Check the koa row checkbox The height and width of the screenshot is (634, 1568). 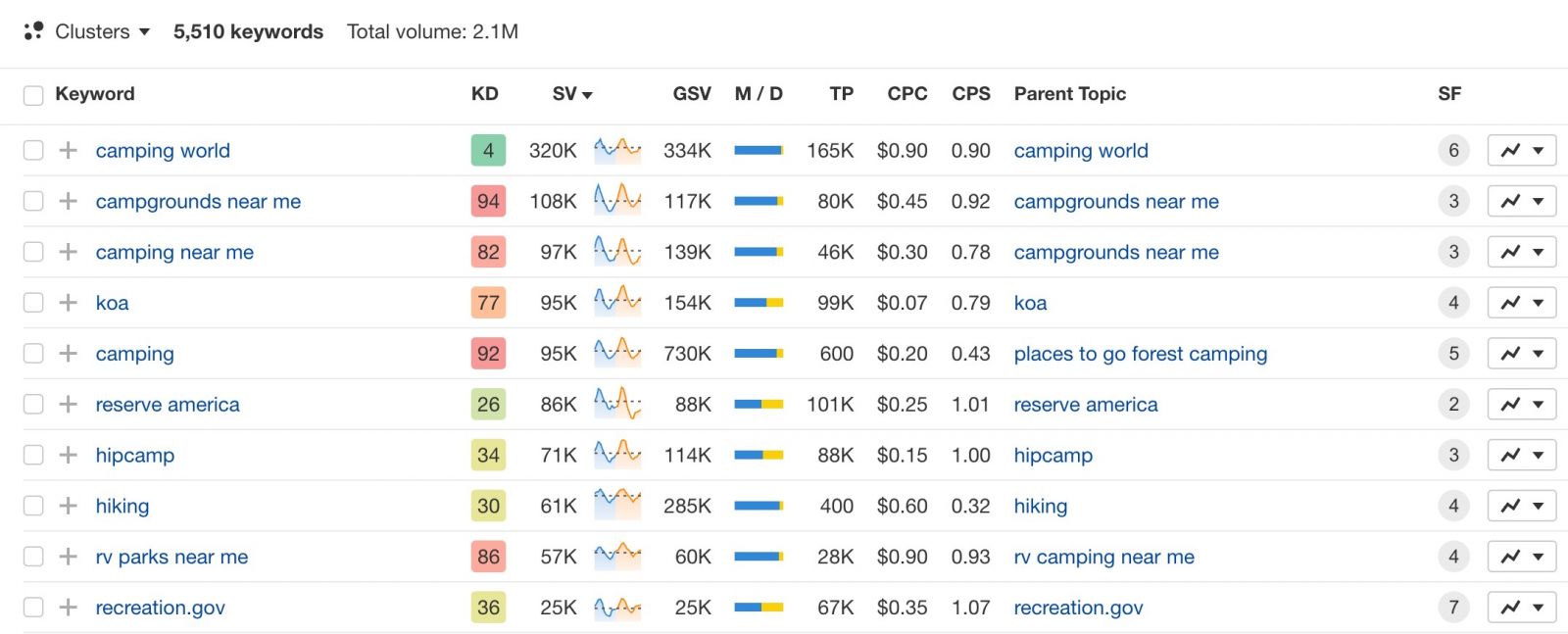pyautogui.click(x=33, y=303)
